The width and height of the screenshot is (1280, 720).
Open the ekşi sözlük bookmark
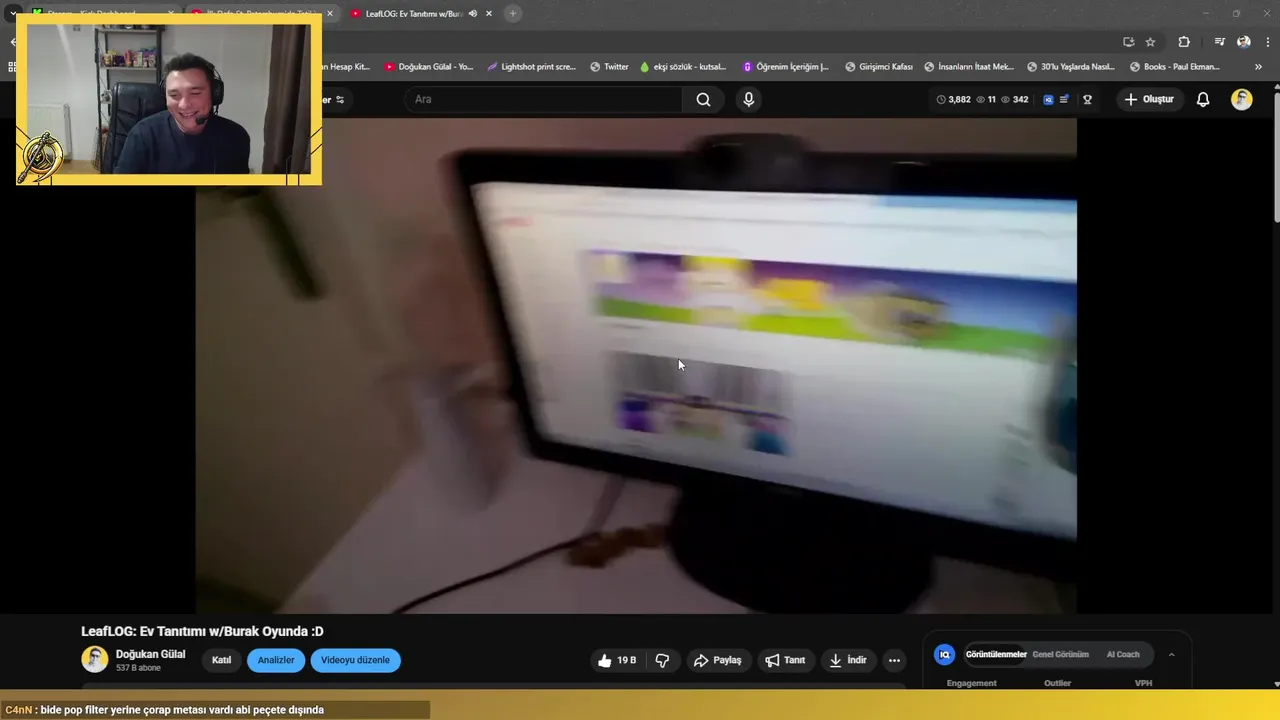pyautogui.click(x=684, y=67)
